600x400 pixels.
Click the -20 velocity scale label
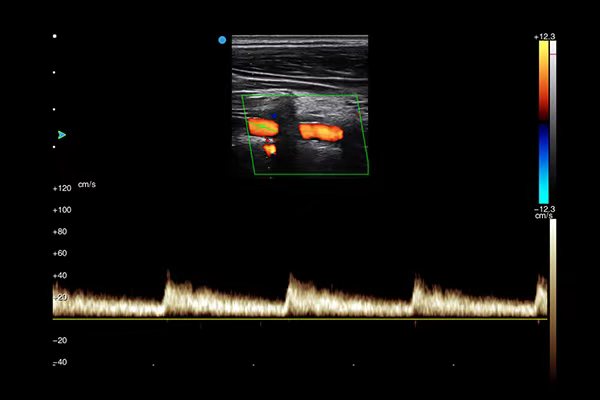click(x=61, y=341)
